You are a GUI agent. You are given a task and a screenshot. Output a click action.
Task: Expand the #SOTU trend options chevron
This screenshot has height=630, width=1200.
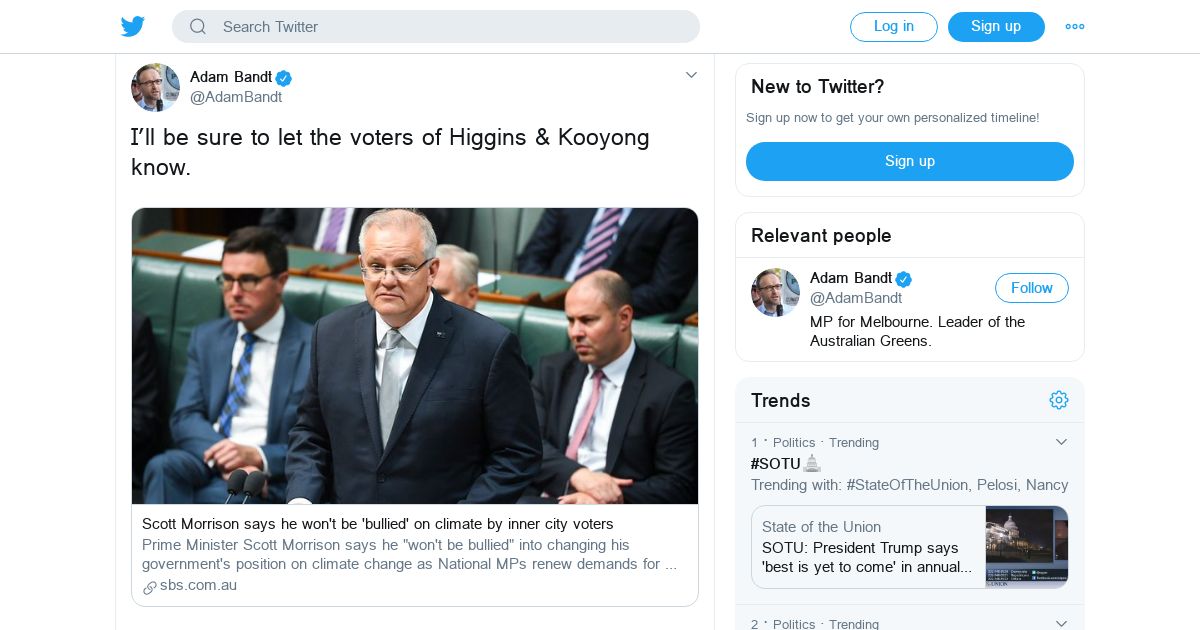[x=1062, y=442]
